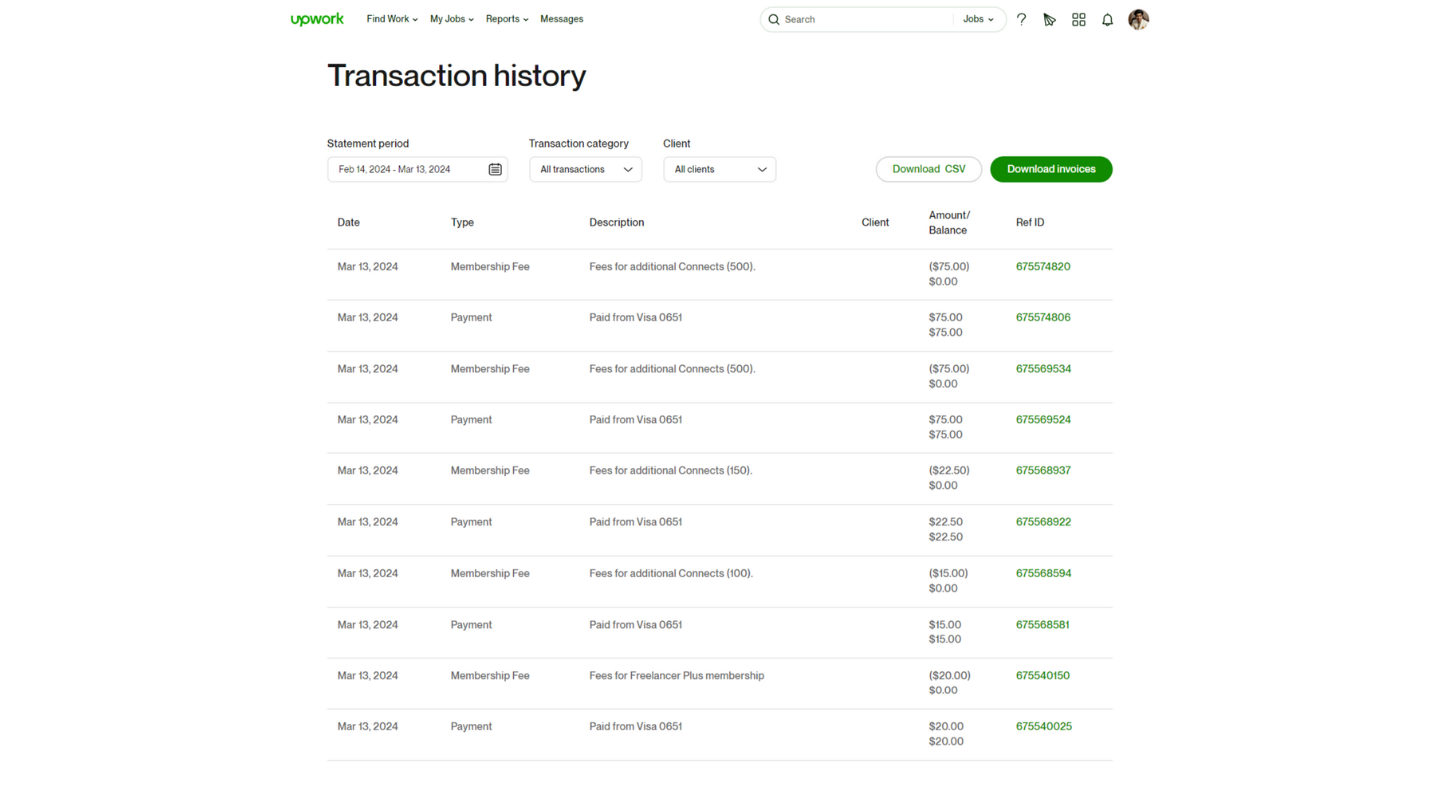Viewport: 1440px width, 810px height.
Task: Click the Download invoices button
Action: tap(1051, 169)
